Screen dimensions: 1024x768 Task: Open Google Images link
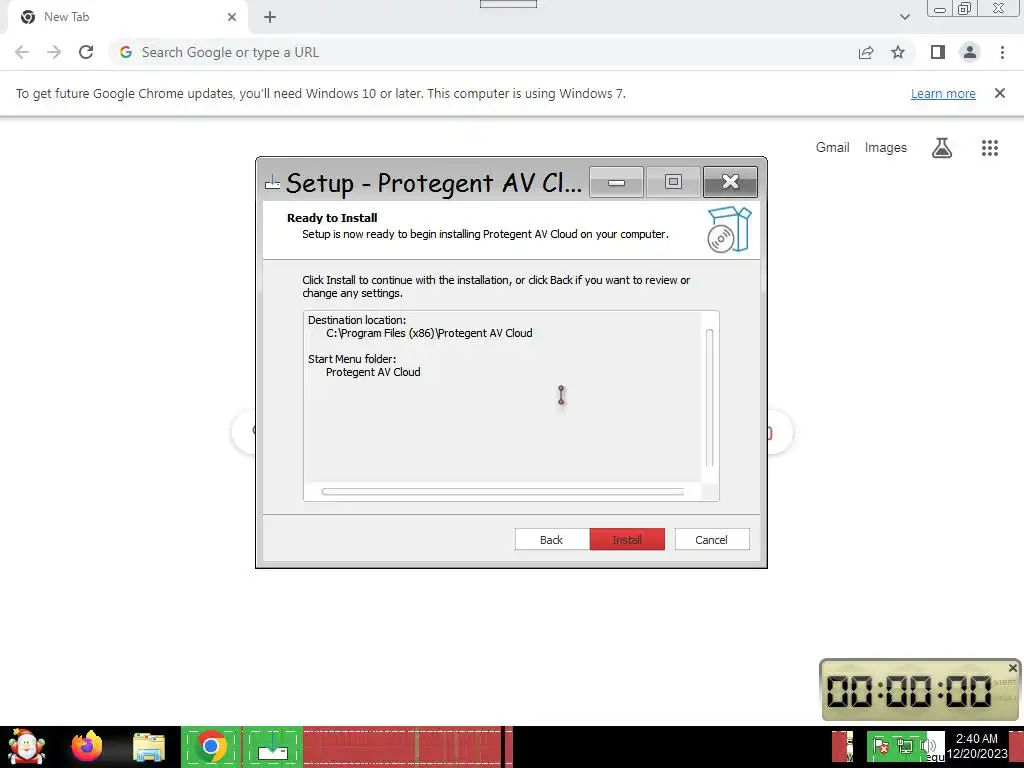click(x=886, y=148)
